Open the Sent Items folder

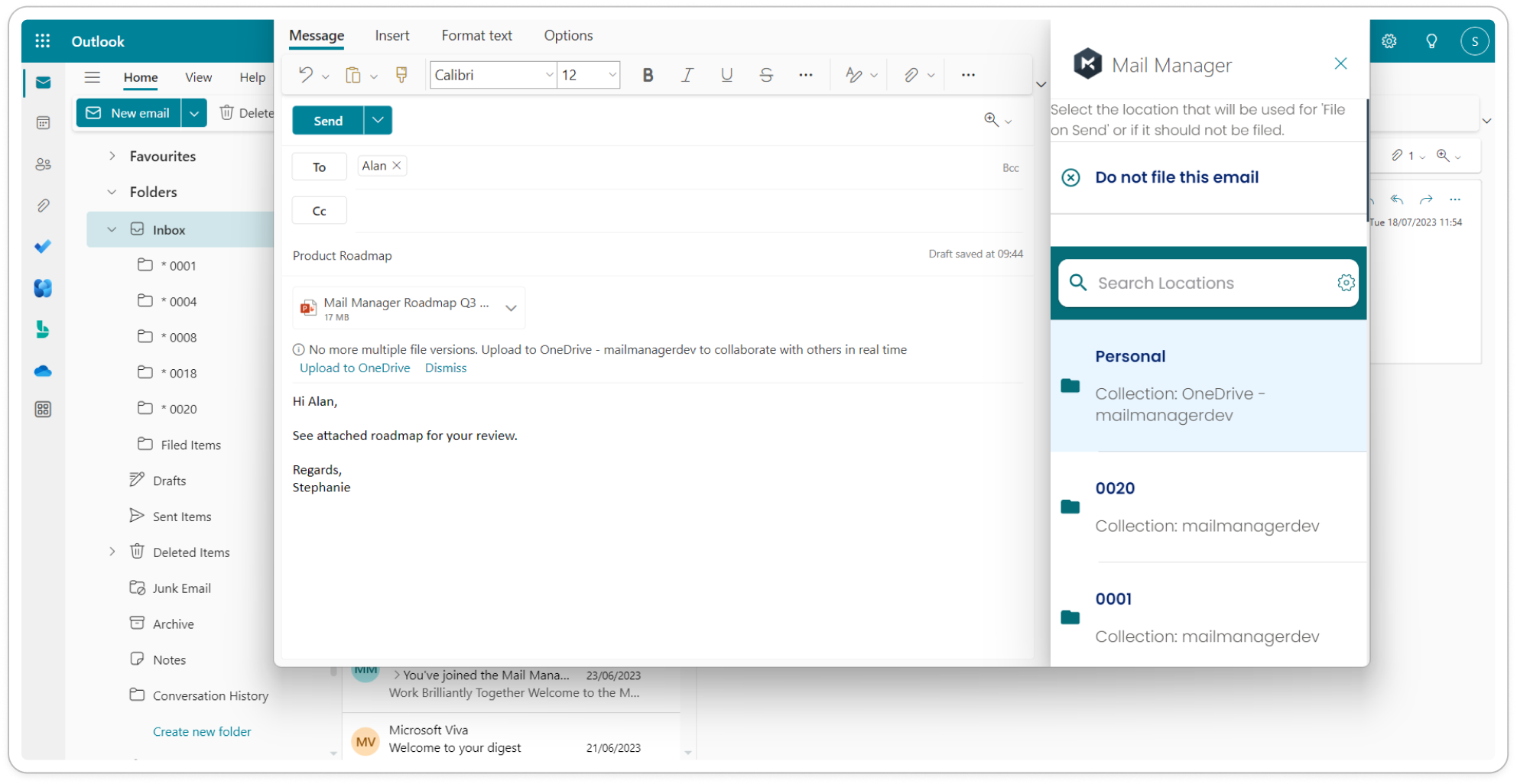pyautogui.click(x=182, y=517)
